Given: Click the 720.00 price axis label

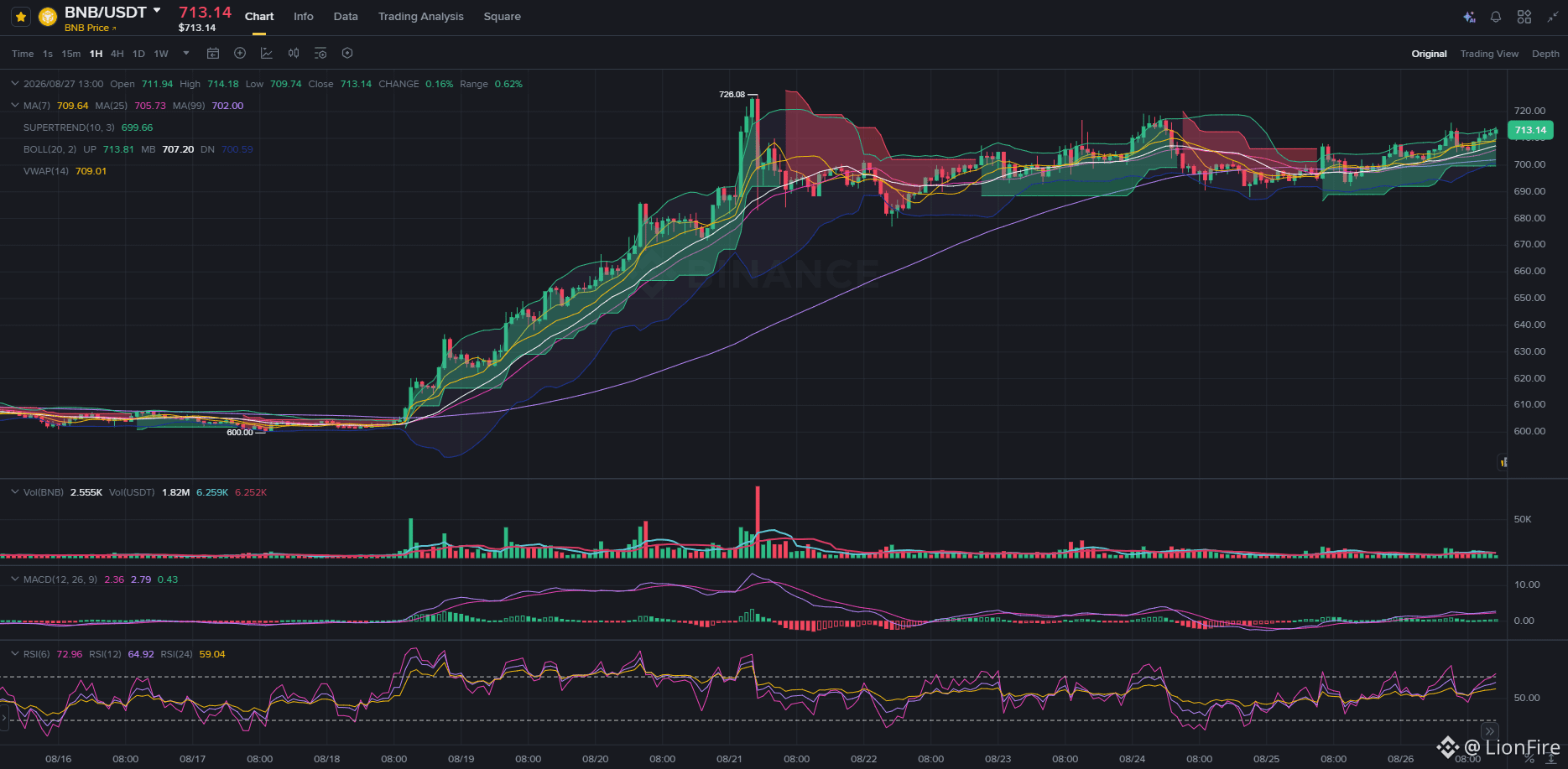Looking at the screenshot, I should click(x=1529, y=111).
